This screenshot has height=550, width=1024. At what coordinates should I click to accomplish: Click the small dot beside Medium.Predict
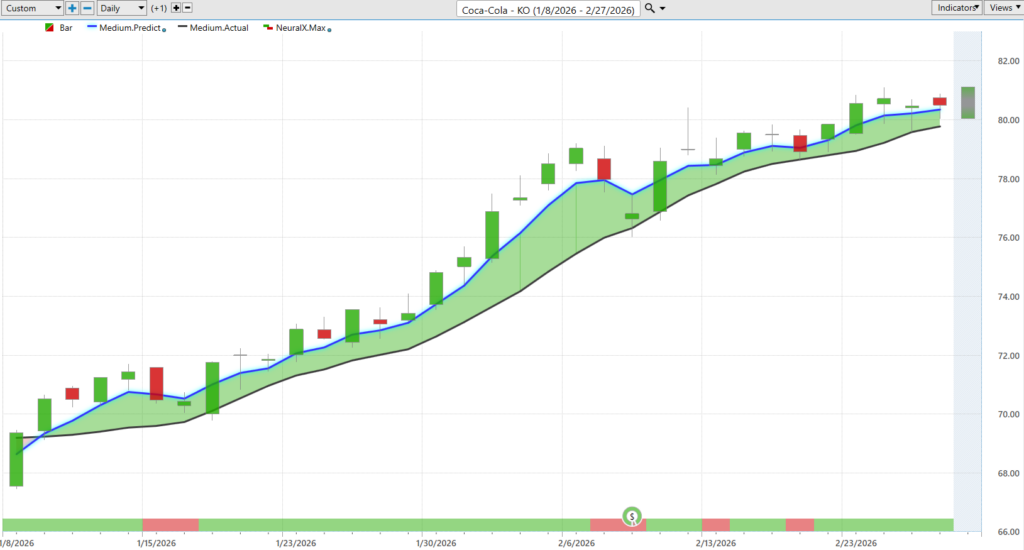[x=163, y=30]
